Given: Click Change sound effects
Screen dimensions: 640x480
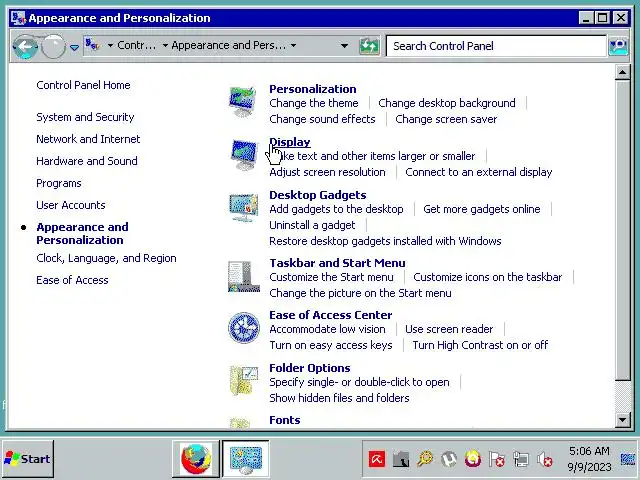Looking at the screenshot, I should pyautogui.click(x=322, y=119).
